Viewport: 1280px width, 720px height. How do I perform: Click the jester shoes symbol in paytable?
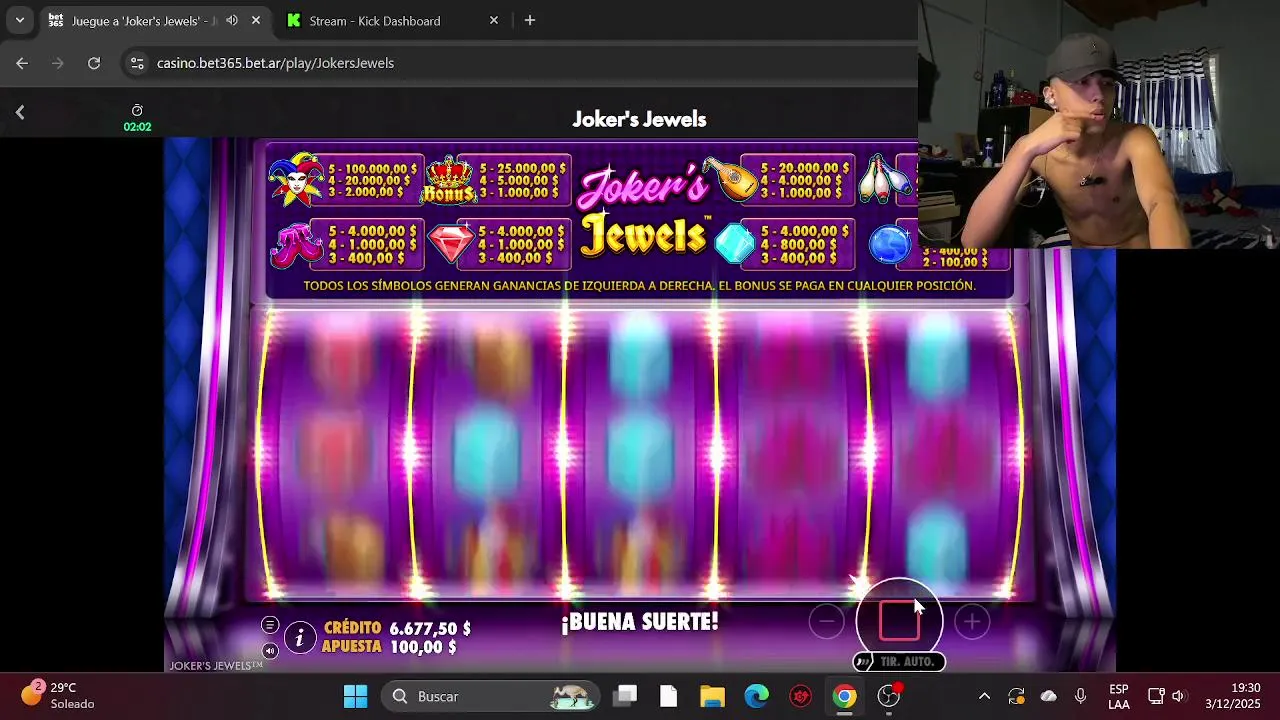[297, 244]
